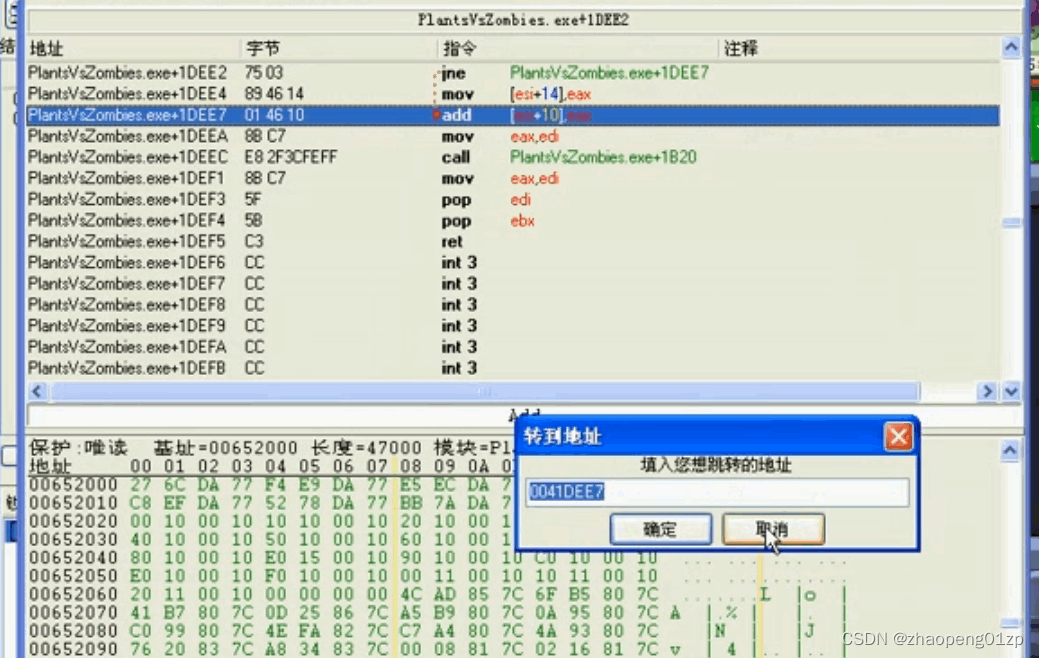The image size is (1039, 658).
Task: Click hex row address 00652060
Action: pos(73,594)
